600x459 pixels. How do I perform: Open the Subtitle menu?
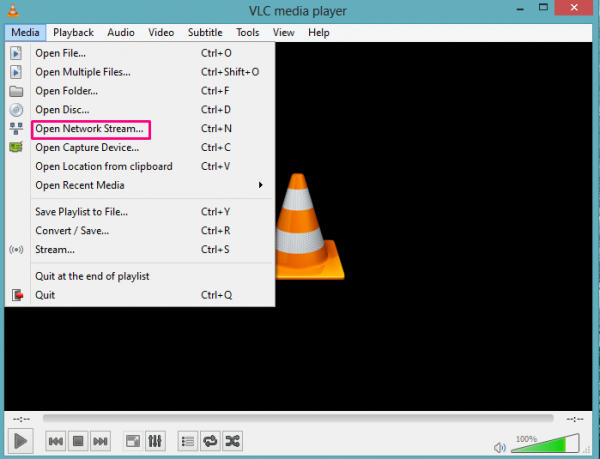pyautogui.click(x=205, y=33)
